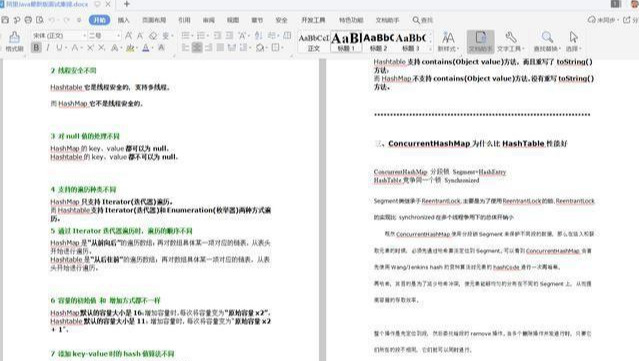The image size is (639, 361).
Task: Click the Redo arrow
Action: (67, 20)
